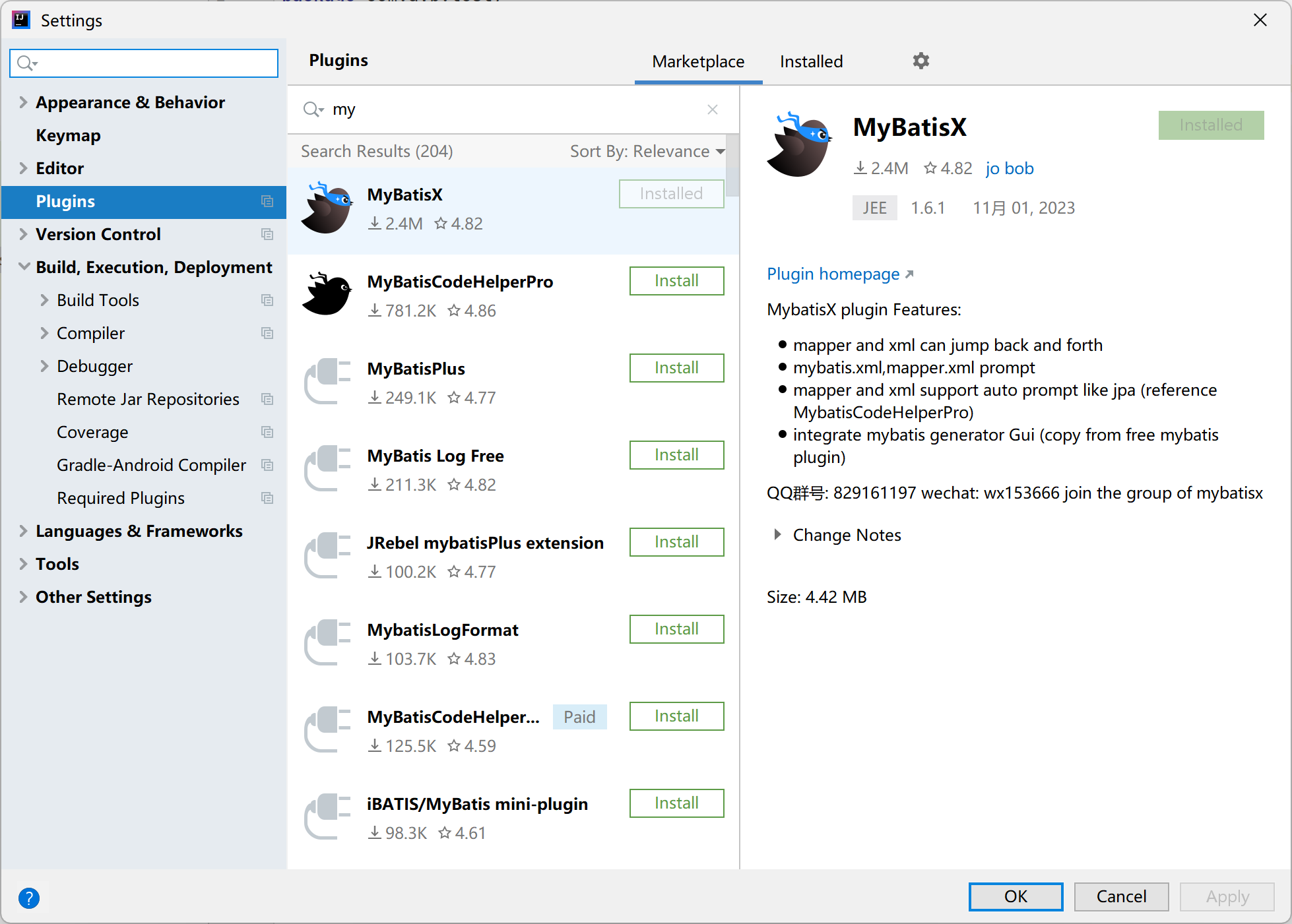Expand the Appearance & Behavior node
The image size is (1292, 924).
(x=24, y=102)
